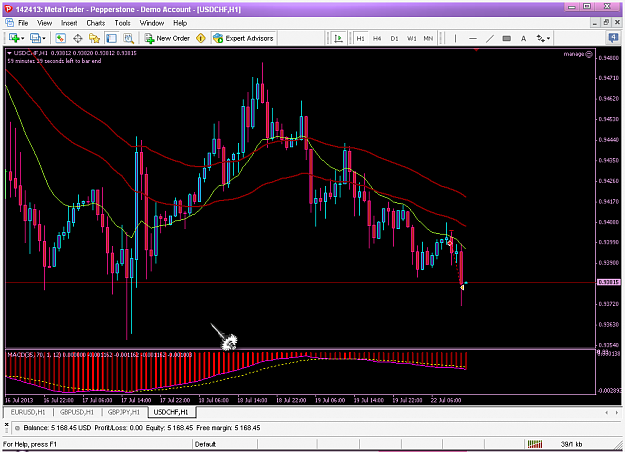Toggle the chart auto-scroll icon

pos(338,38)
